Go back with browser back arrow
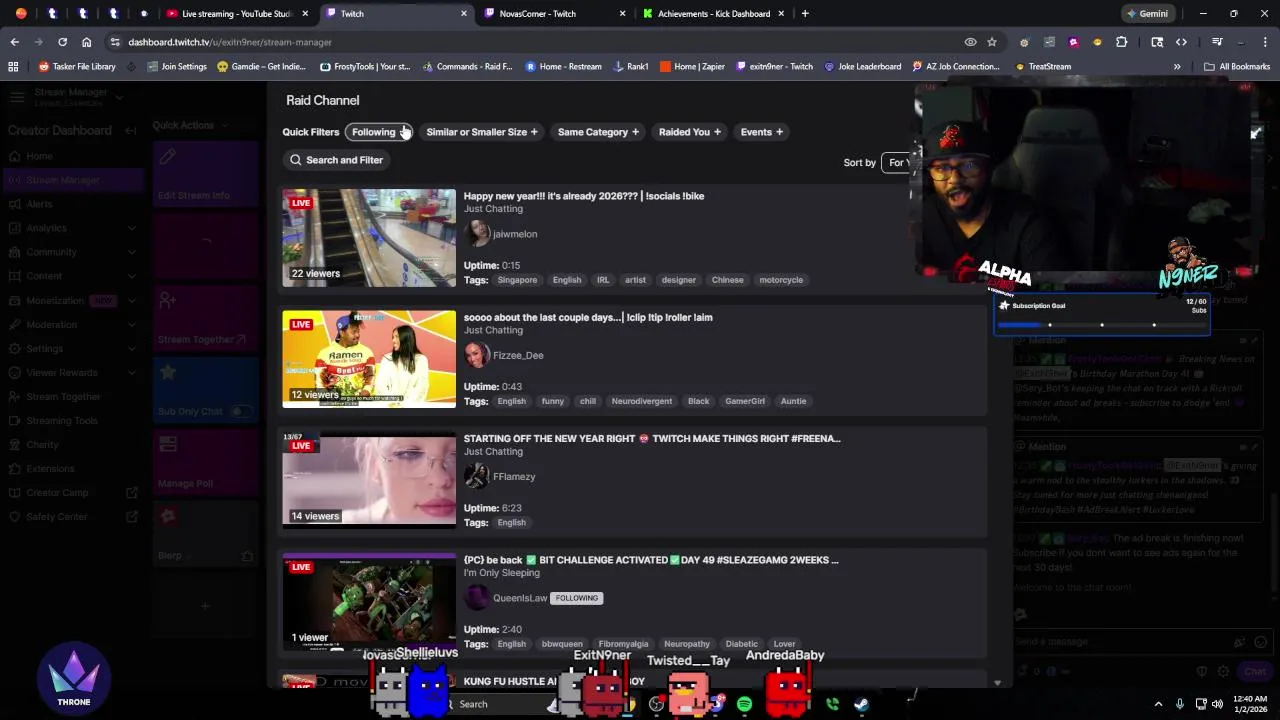The height and width of the screenshot is (720, 1280). pyautogui.click(x=14, y=42)
